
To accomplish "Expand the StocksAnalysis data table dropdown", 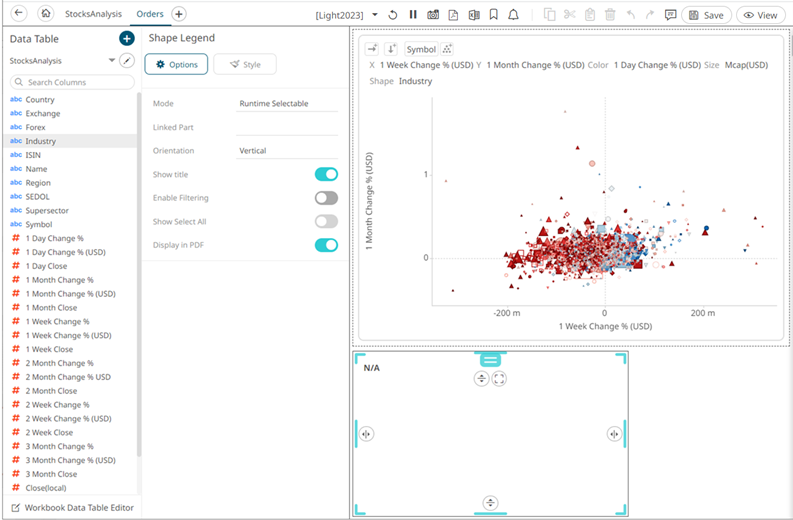I will click(x=111, y=61).
